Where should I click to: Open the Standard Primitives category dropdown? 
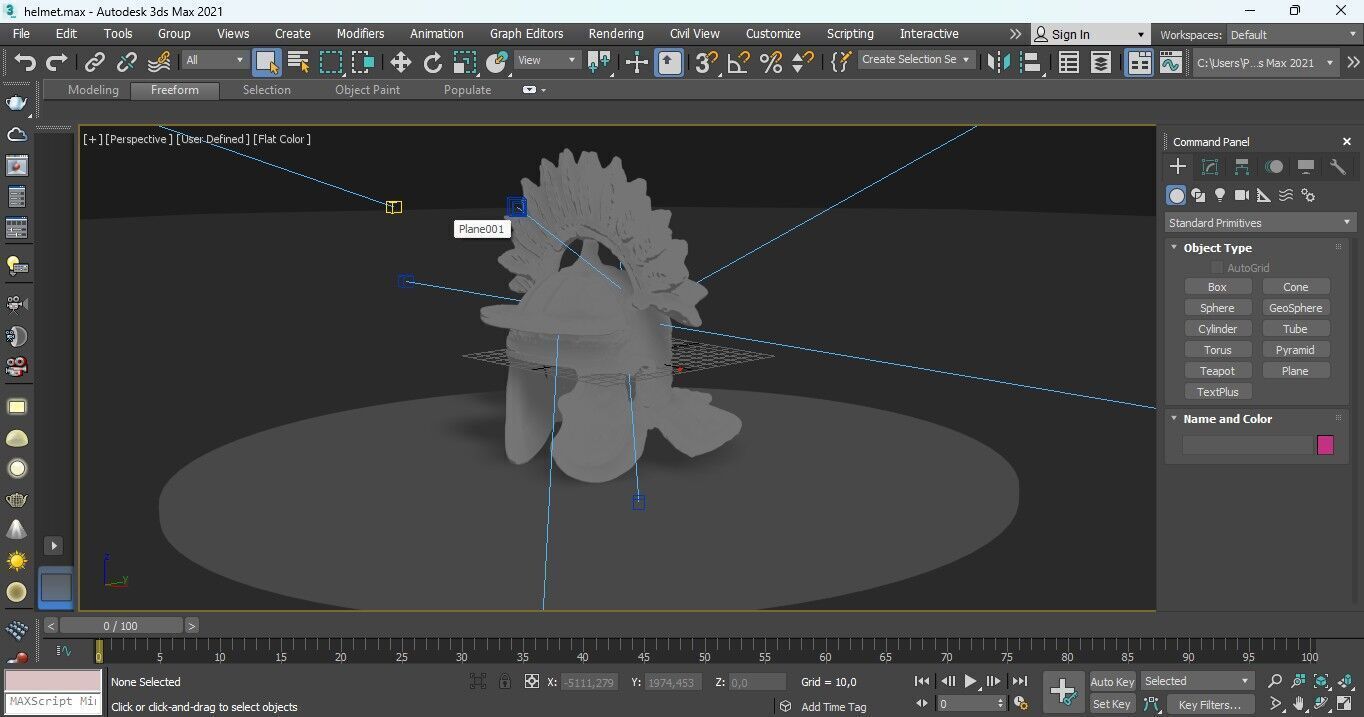click(x=1260, y=222)
